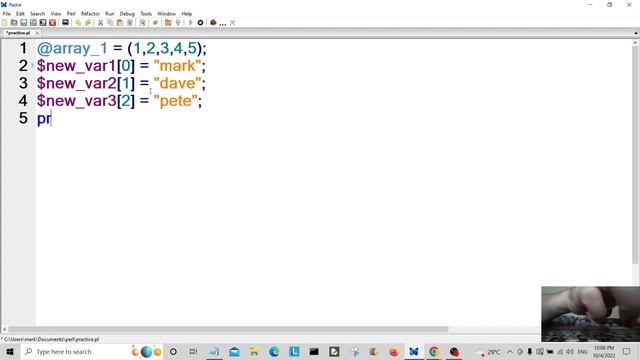Image resolution: width=640 pixels, height=360 pixels.
Task: Click the red close-file toolbar icon
Action: [52, 23]
